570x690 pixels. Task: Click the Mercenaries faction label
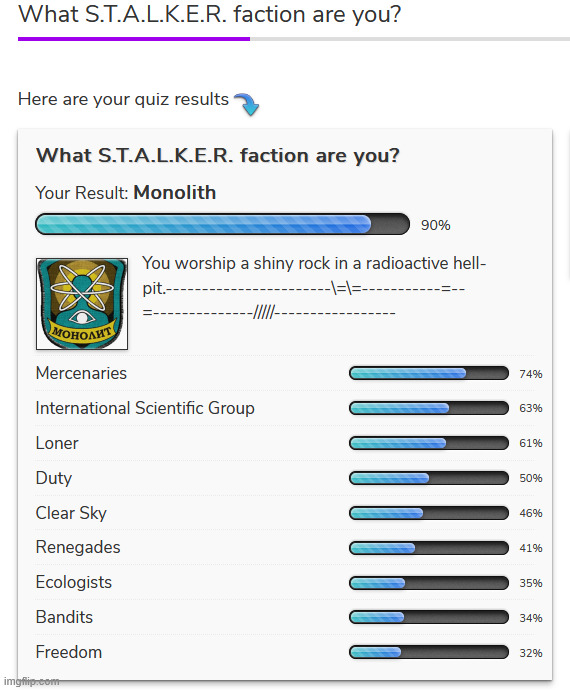tap(81, 373)
